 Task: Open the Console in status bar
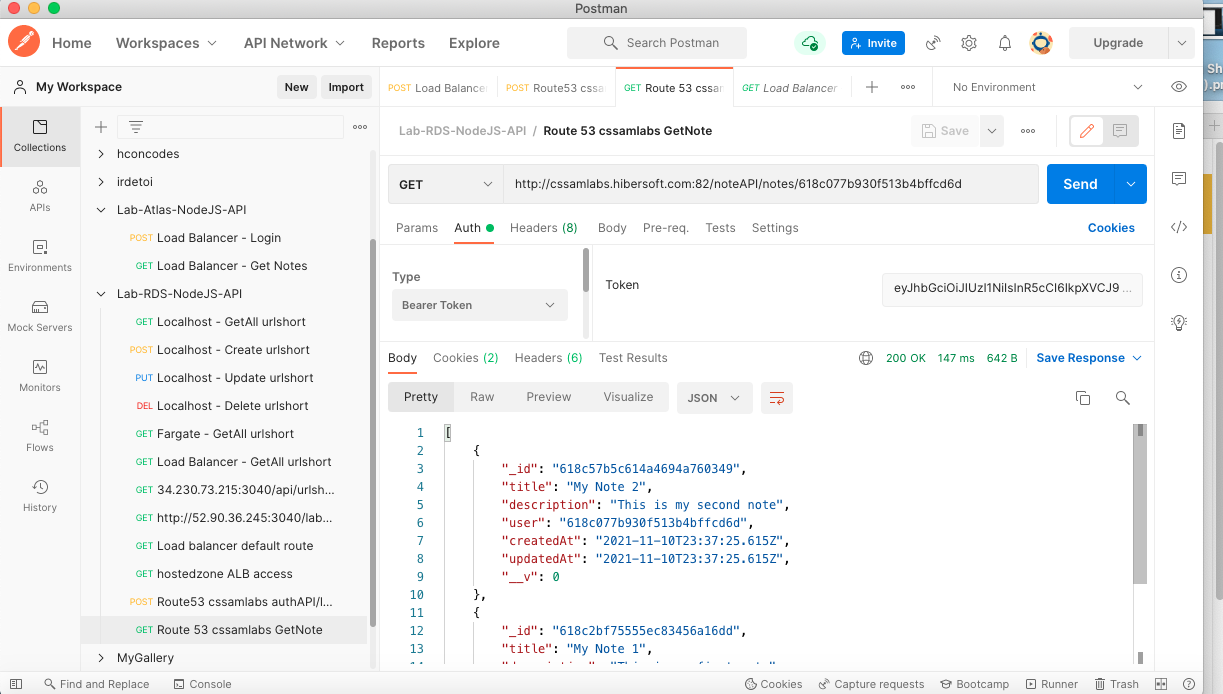tap(202, 684)
